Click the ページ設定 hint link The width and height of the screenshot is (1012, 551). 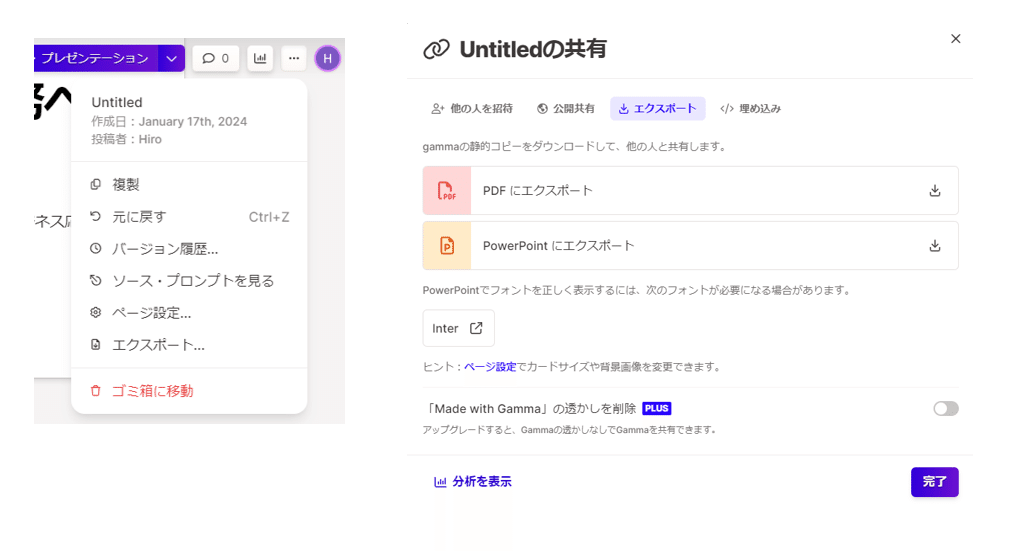coord(490,366)
